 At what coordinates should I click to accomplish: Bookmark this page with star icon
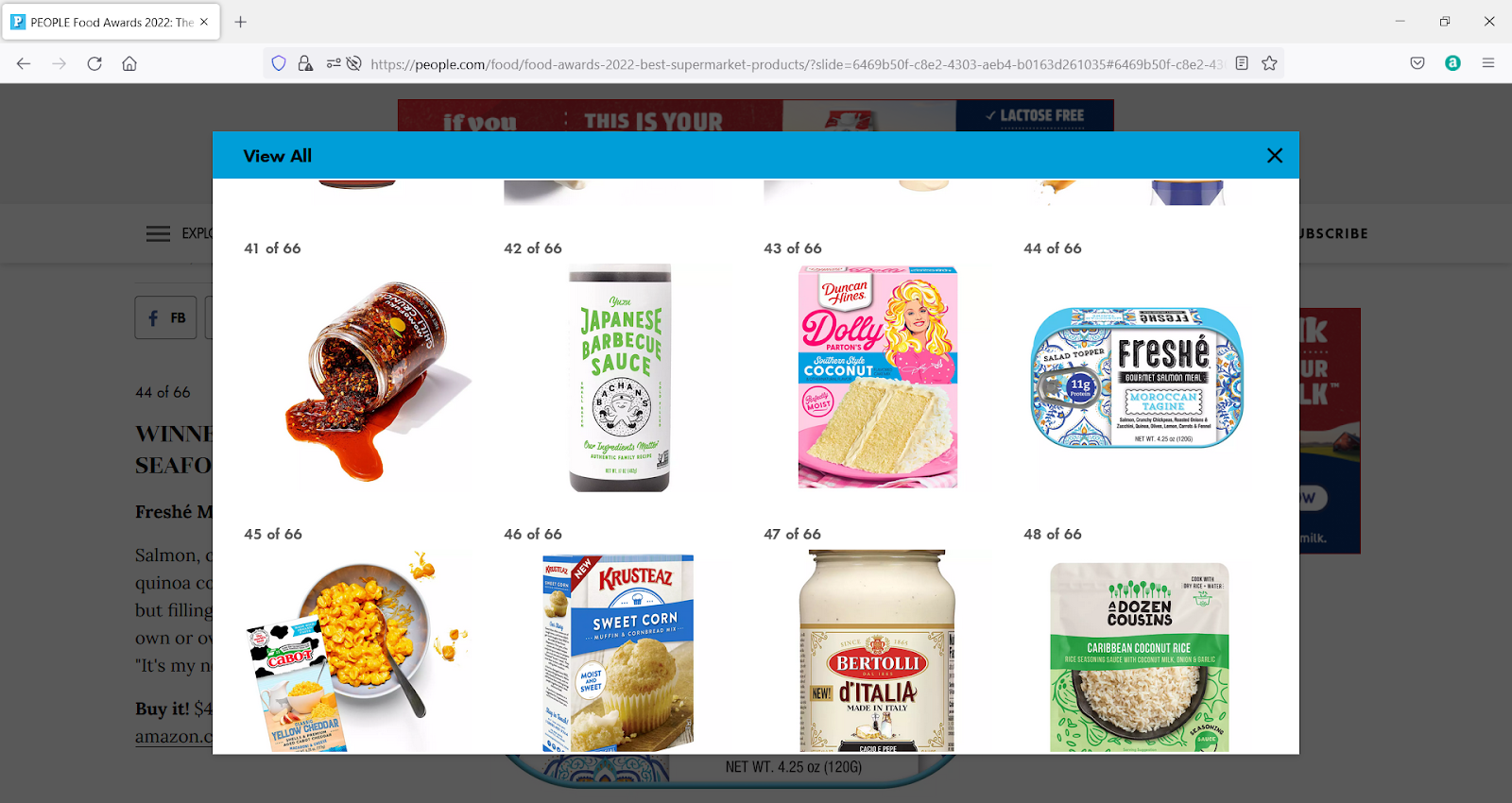tap(1269, 63)
